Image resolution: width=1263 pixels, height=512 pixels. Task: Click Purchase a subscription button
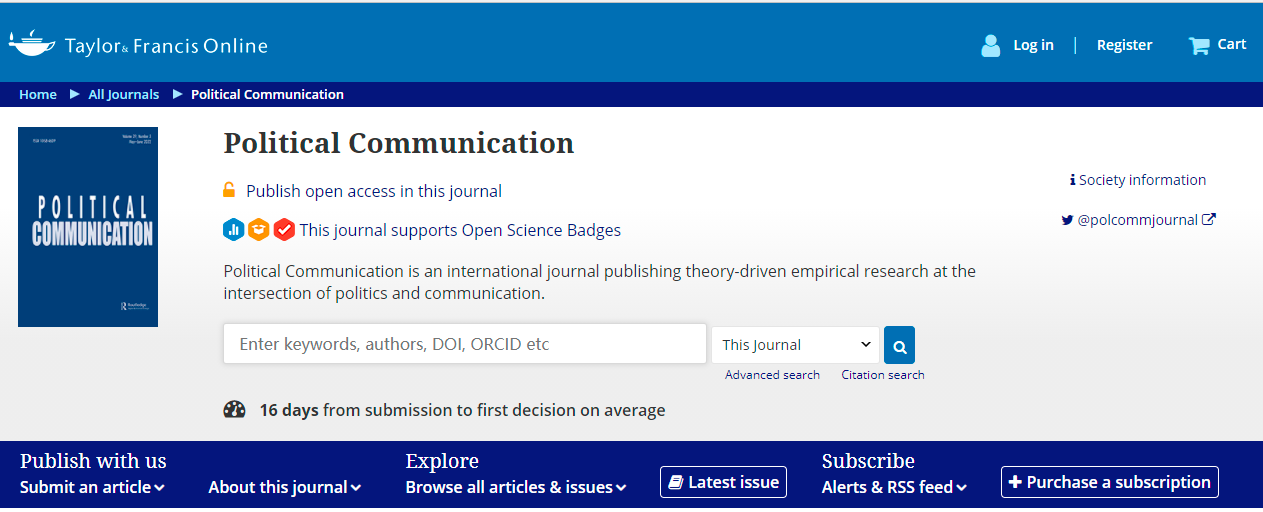[x=1109, y=482]
